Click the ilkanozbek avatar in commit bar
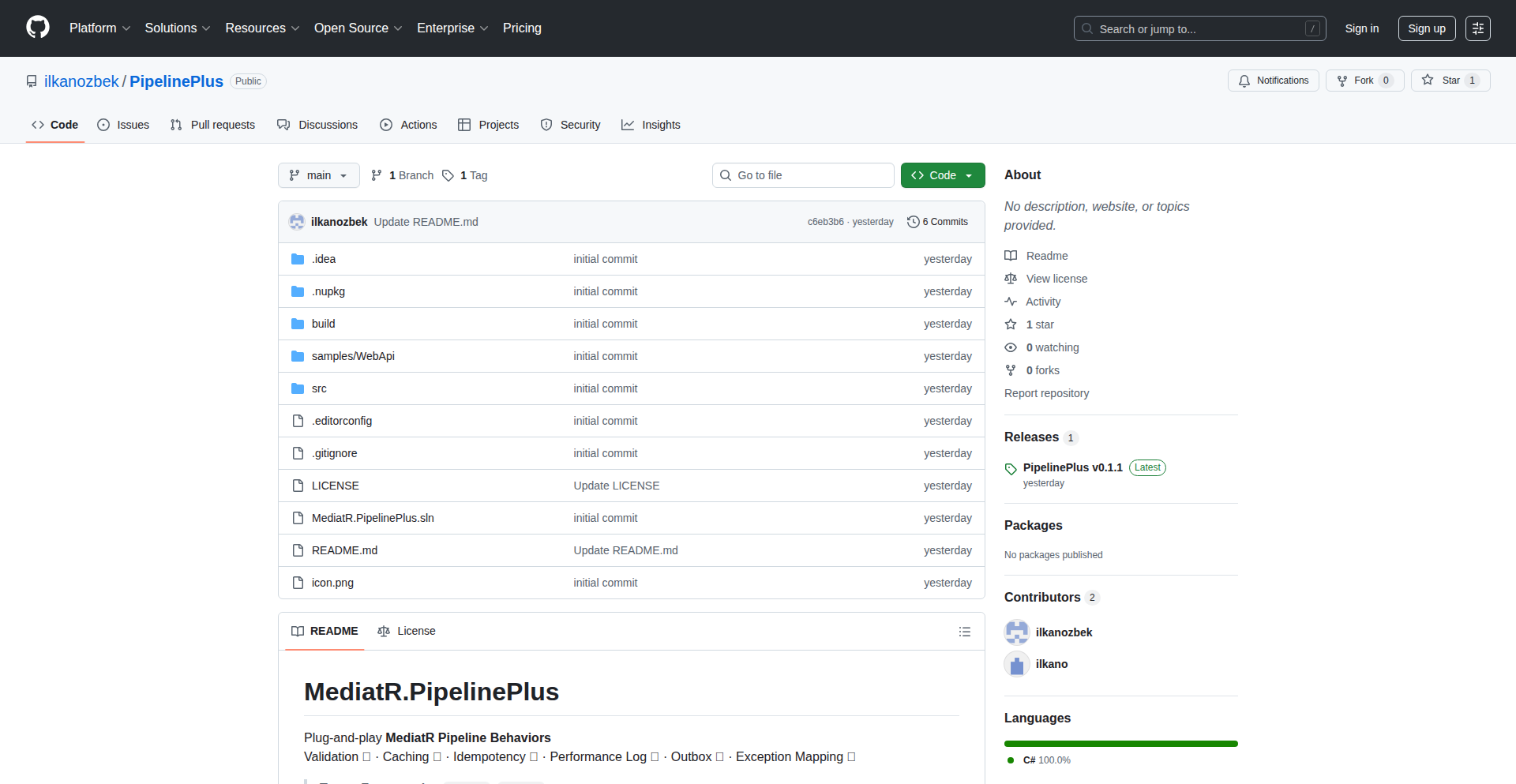This screenshot has width=1516, height=784. pos(297,222)
